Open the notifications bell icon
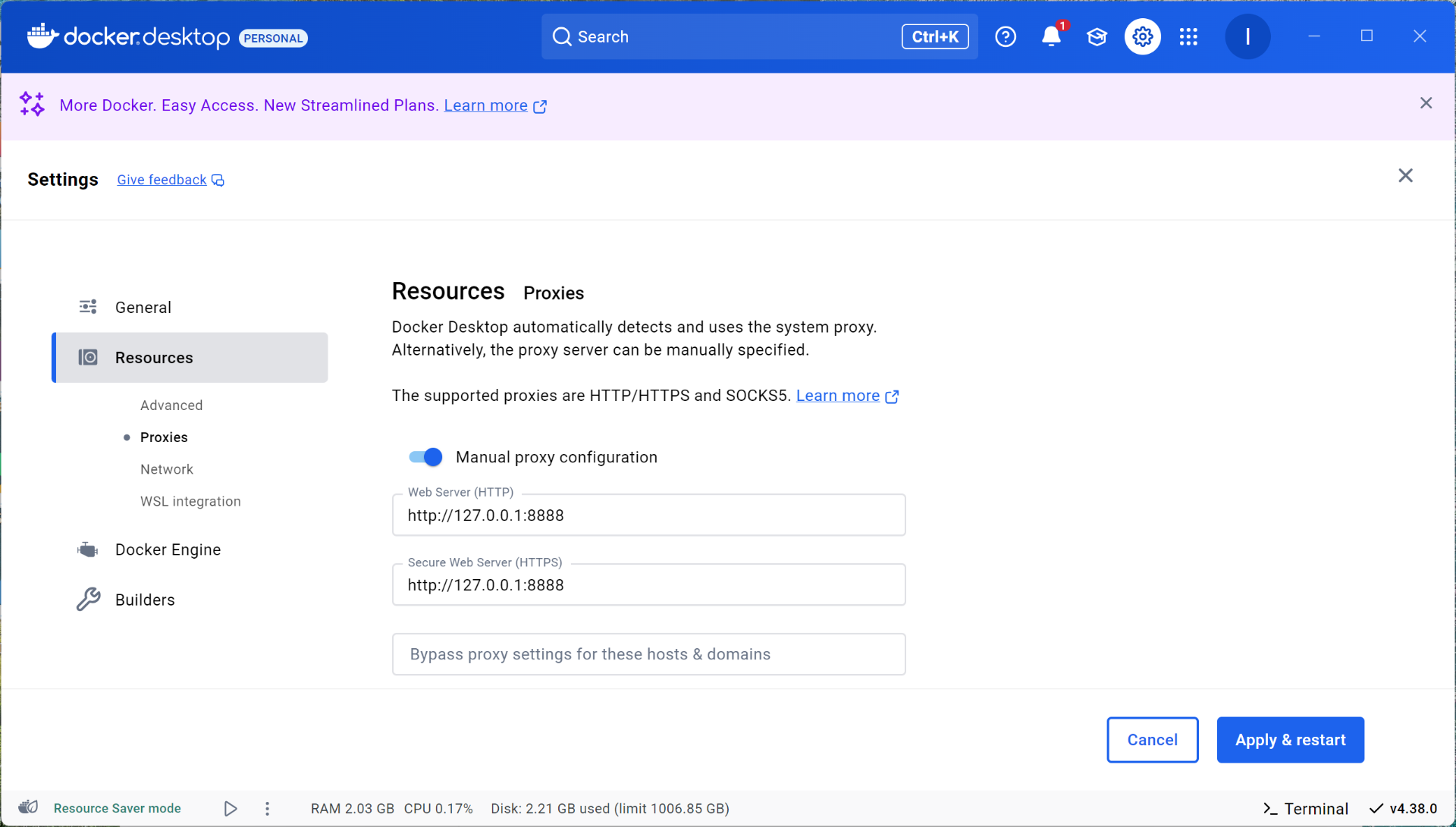Screen dimensions: 1456x827 (x=1051, y=36)
